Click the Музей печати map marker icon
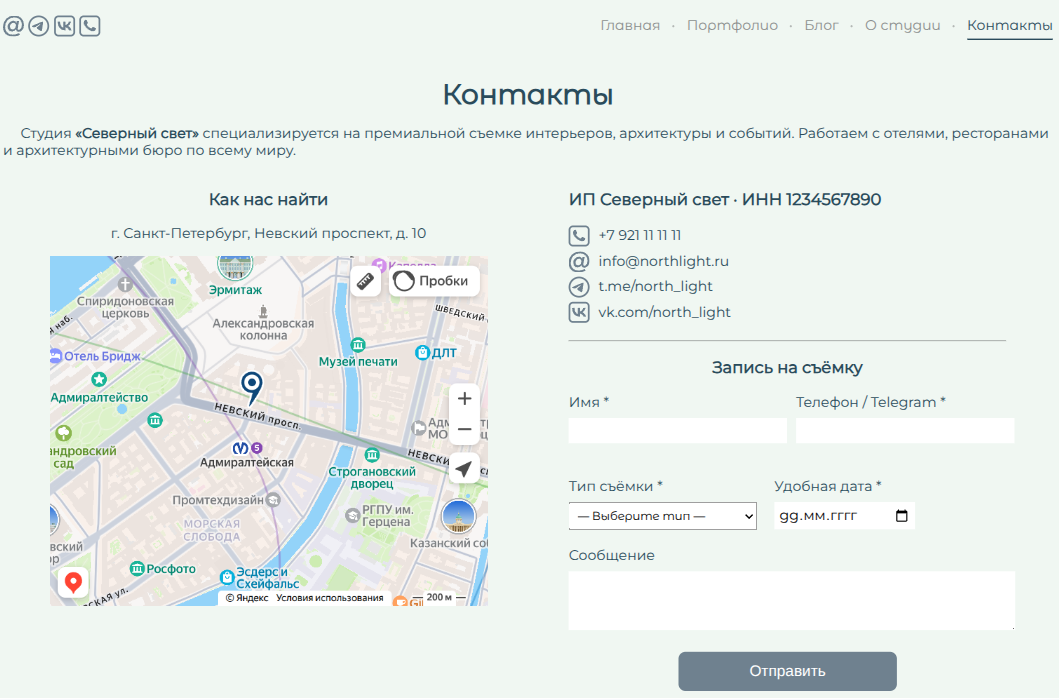This screenshot has height=700, width=1059. click(x=359, y=345)
